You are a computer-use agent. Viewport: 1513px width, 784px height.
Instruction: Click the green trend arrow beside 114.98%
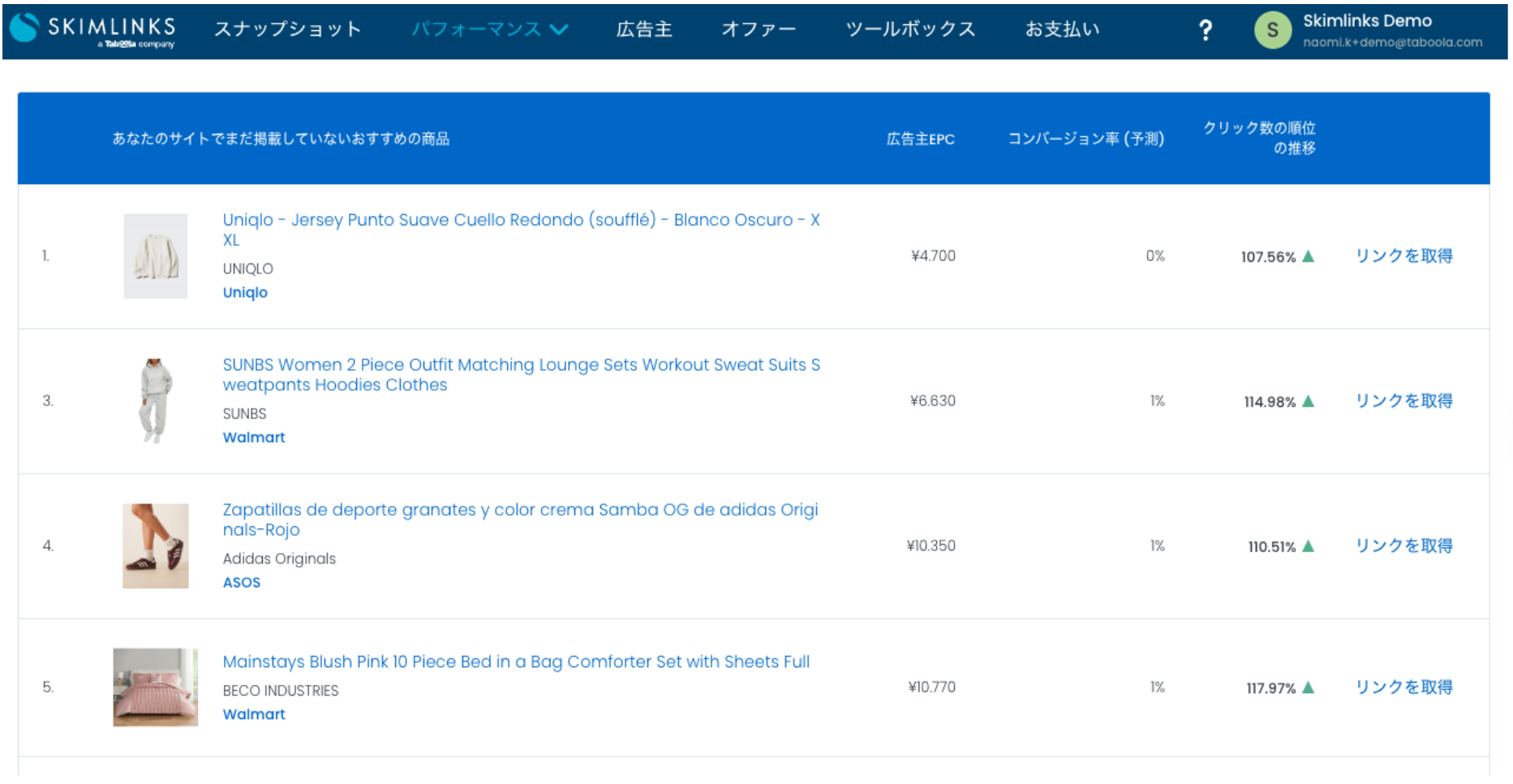coord(1308,401)
